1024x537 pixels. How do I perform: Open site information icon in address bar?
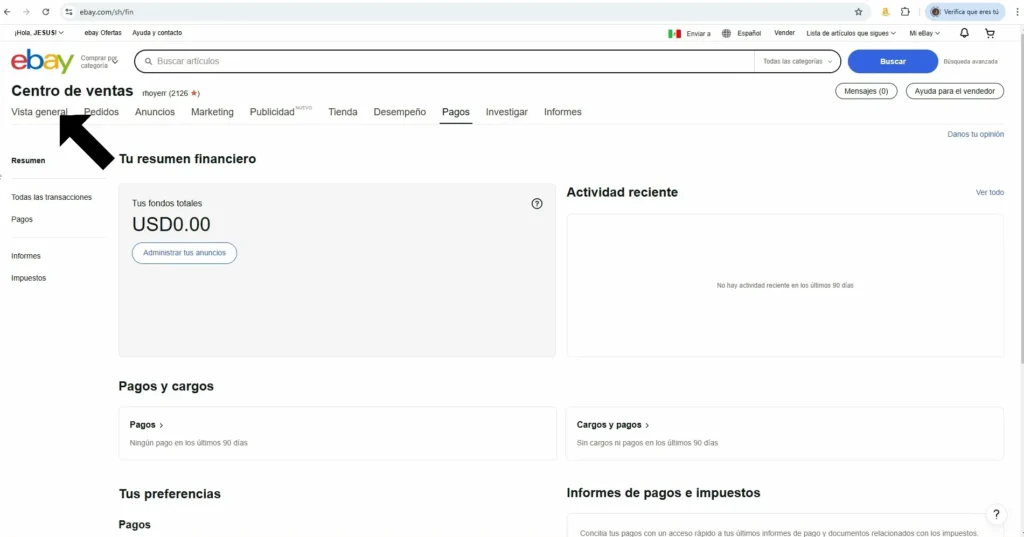(x=69, y=12)
